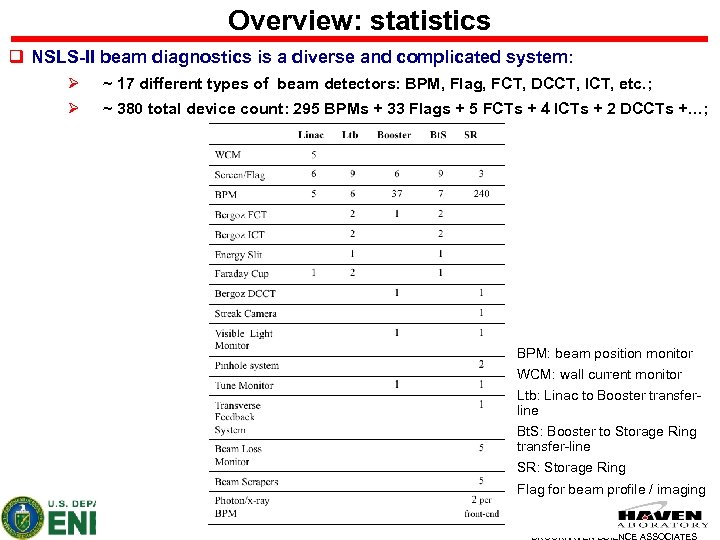Click the Linac column header
Viewport: 720px width, 540px height.
[x=311, y=135]
